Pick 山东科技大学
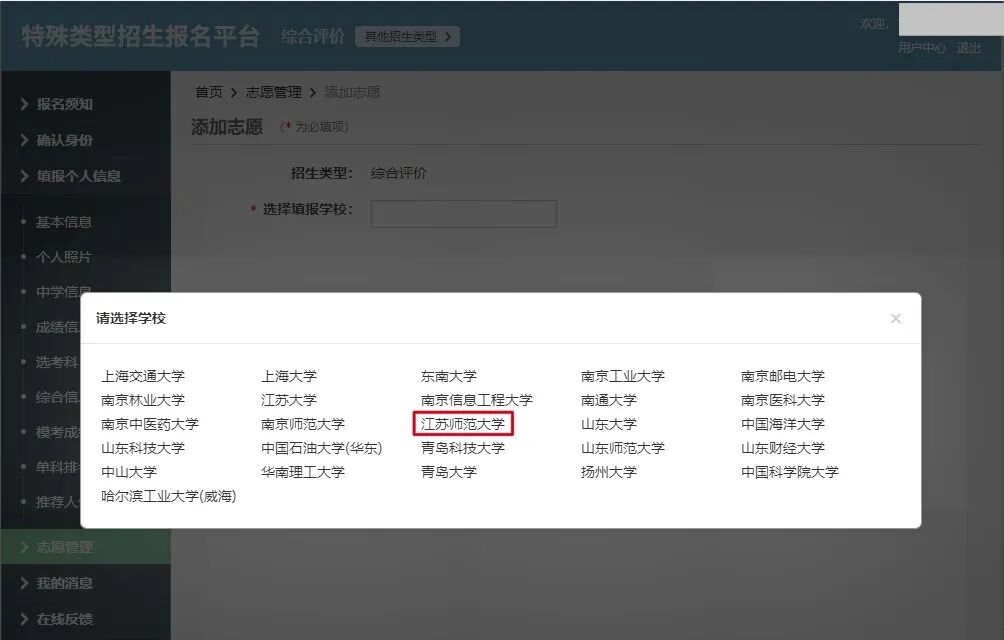The width and height of the screenshot is (1004, 640). click(143, 448)
